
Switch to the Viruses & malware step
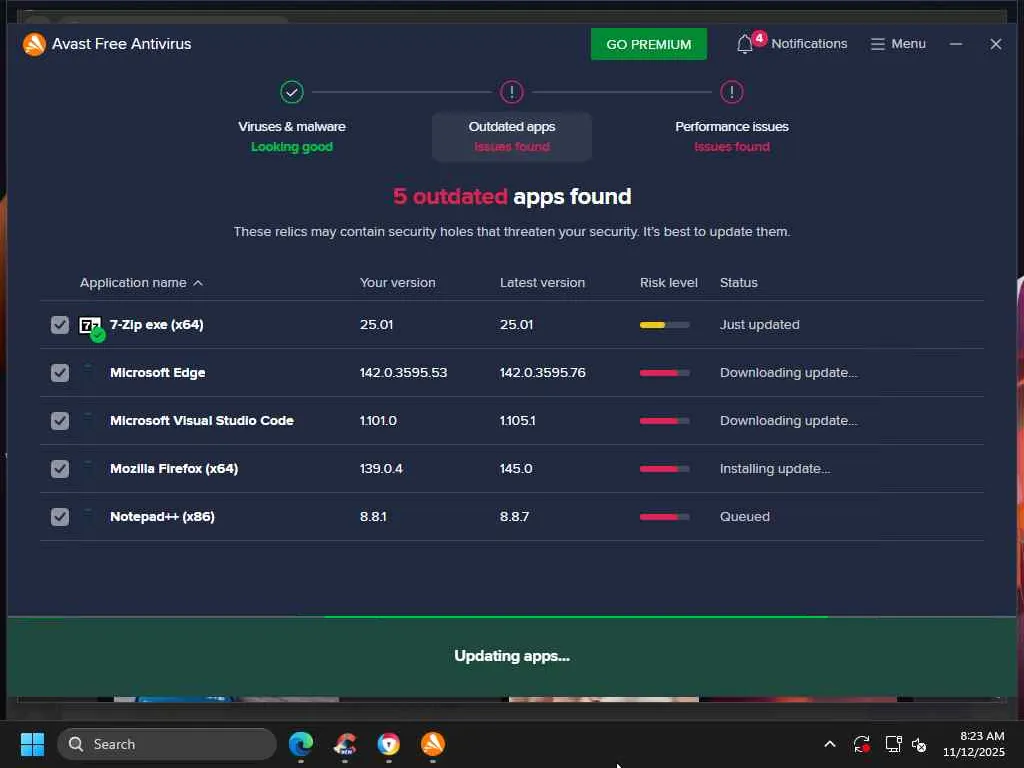pyautogui.click(x=292, y=136)
